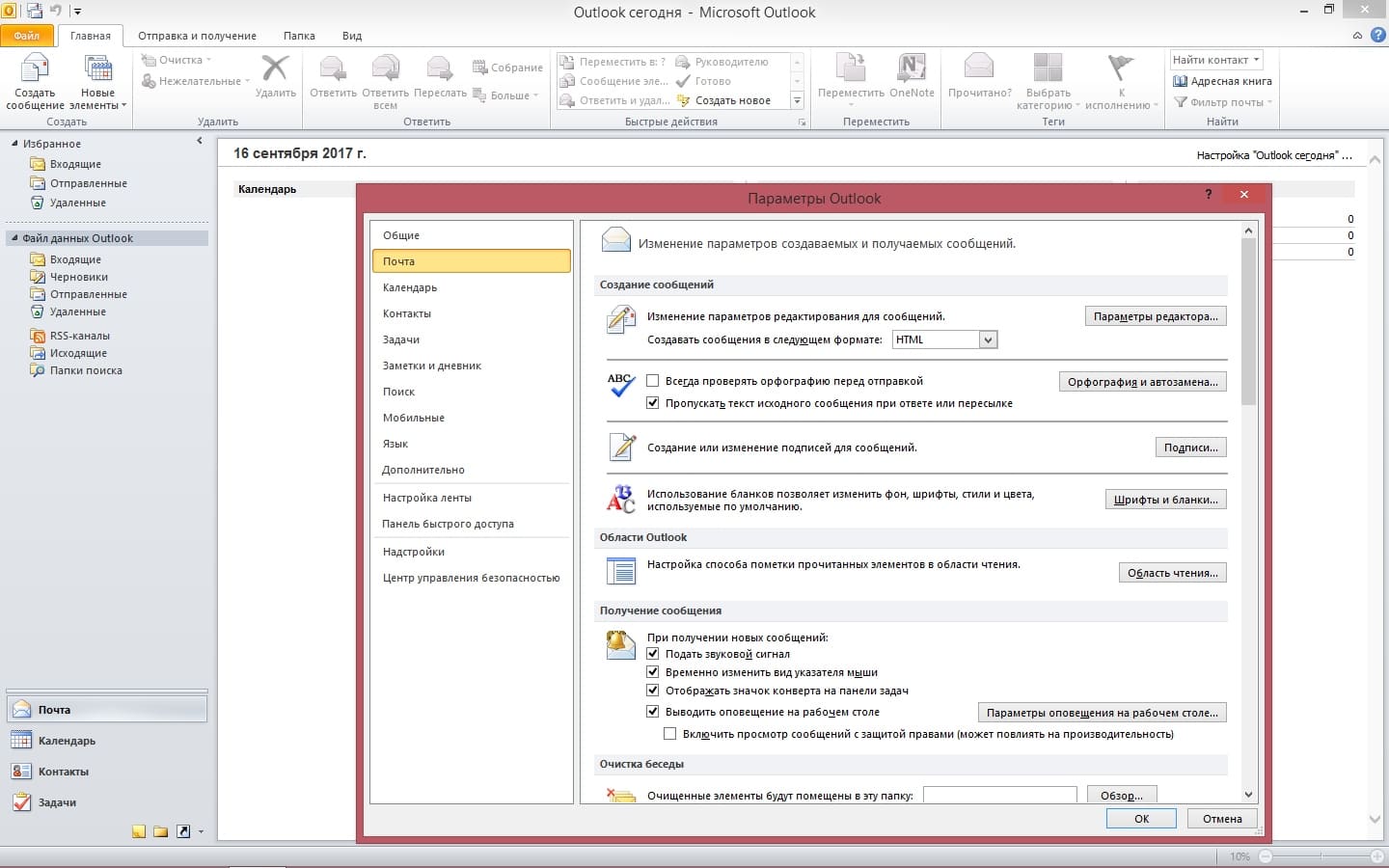Screen dimensions: 1389x868
Task: Open Фильтр почты dropdown
Action: point(1223,102)
